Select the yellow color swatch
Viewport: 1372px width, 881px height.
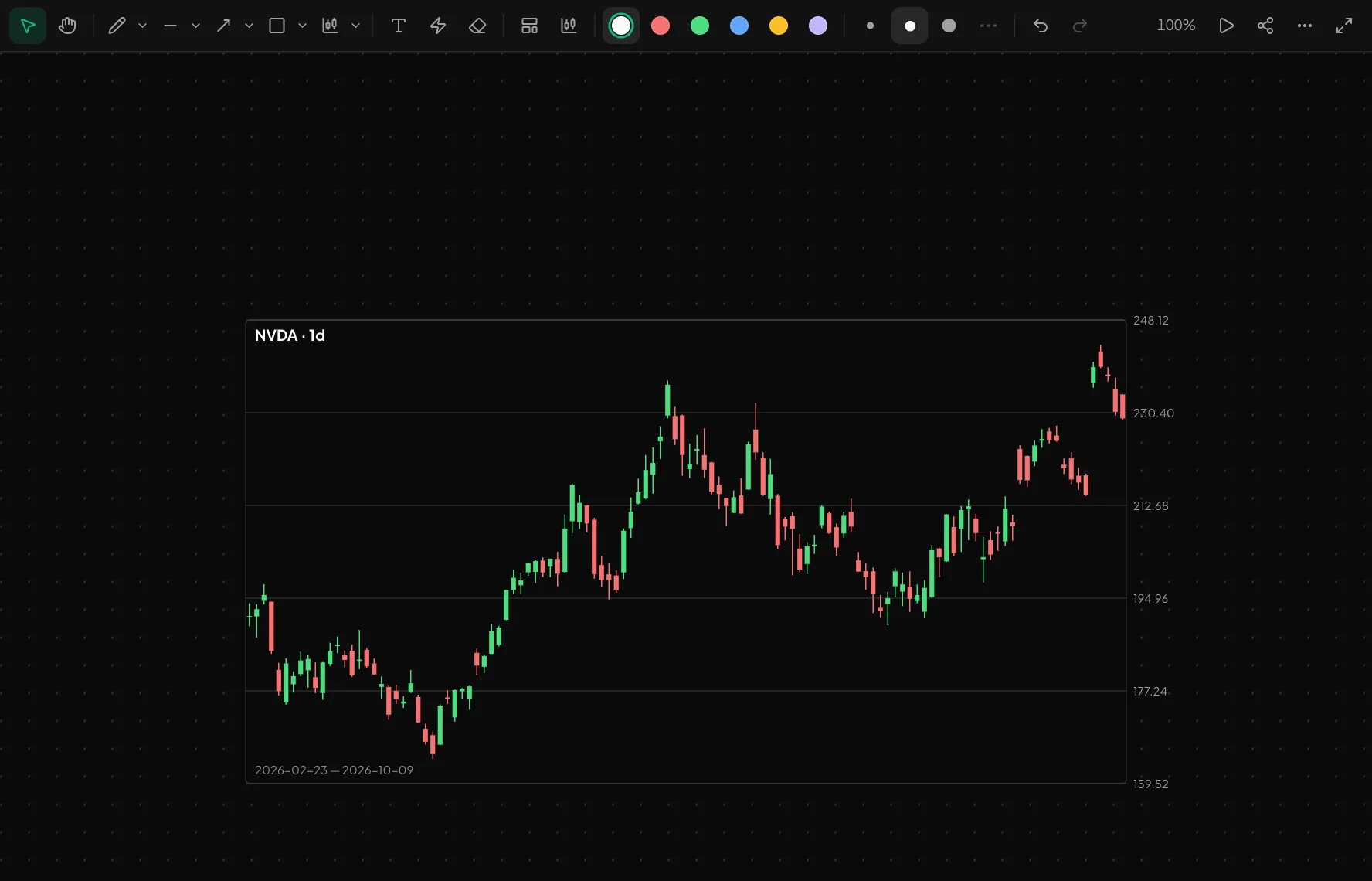coord(779,26)
